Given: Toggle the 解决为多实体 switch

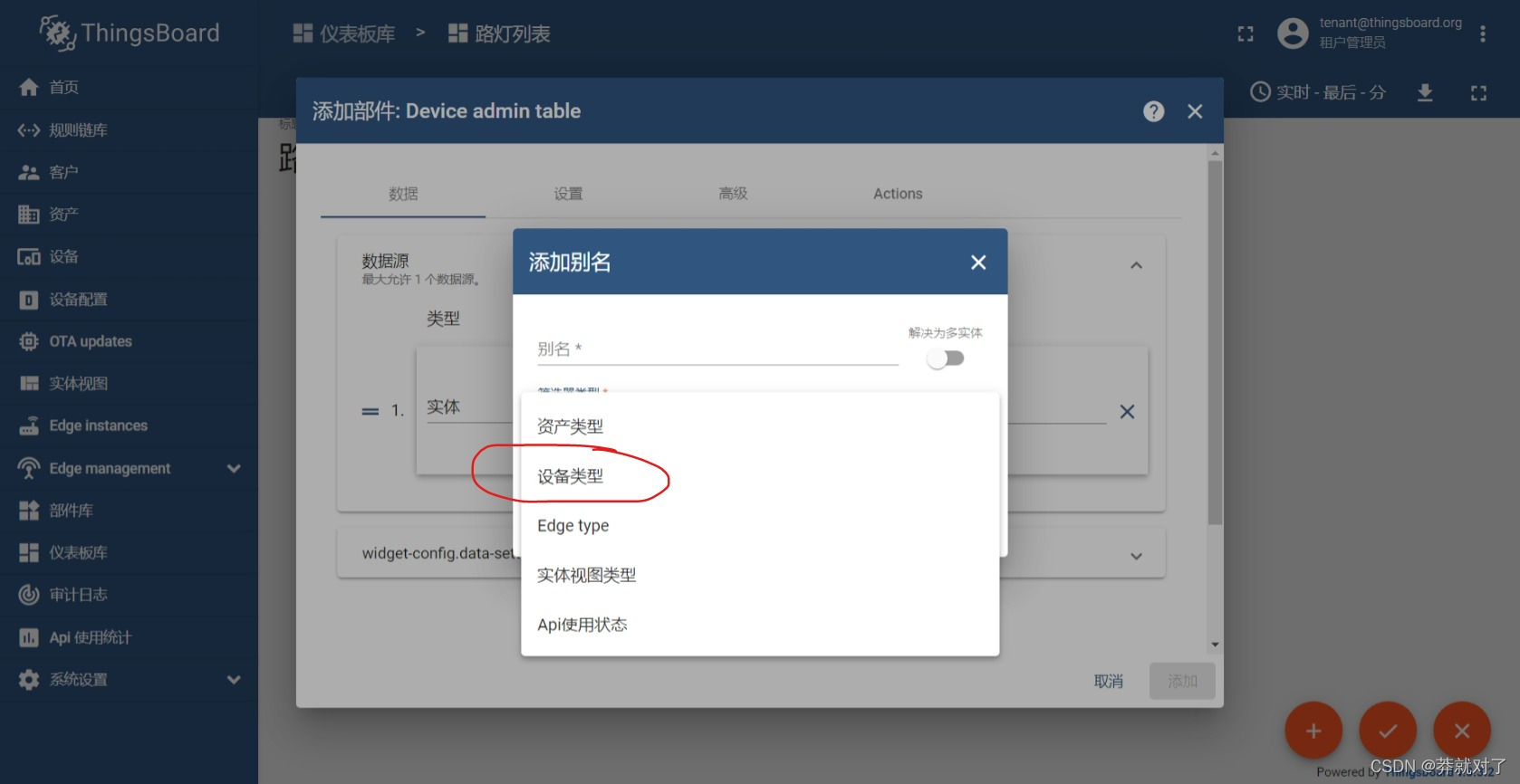Looking at the screenshot, I should tap(945, 359).
